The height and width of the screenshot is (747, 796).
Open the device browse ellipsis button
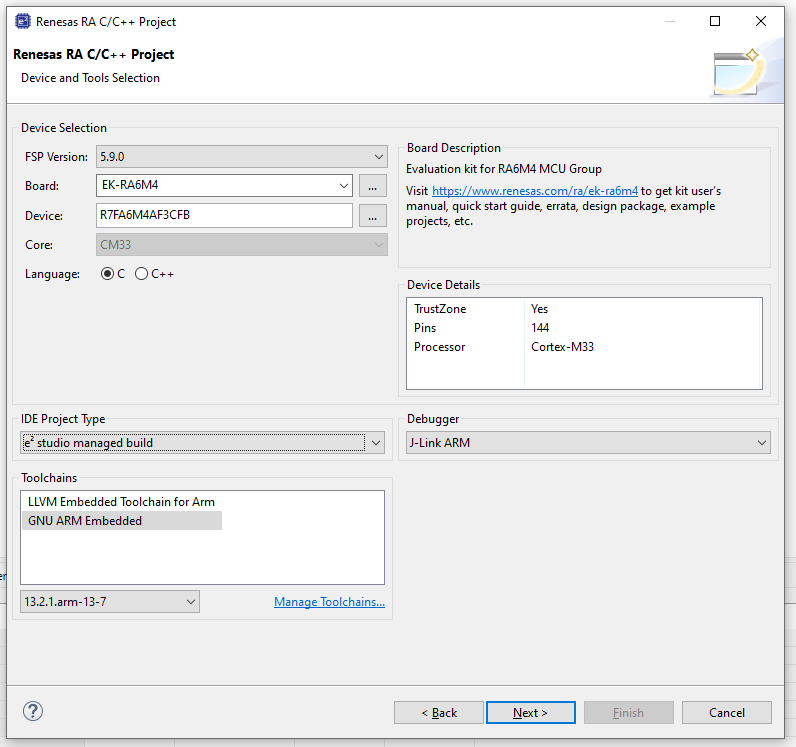pos(373,216)
